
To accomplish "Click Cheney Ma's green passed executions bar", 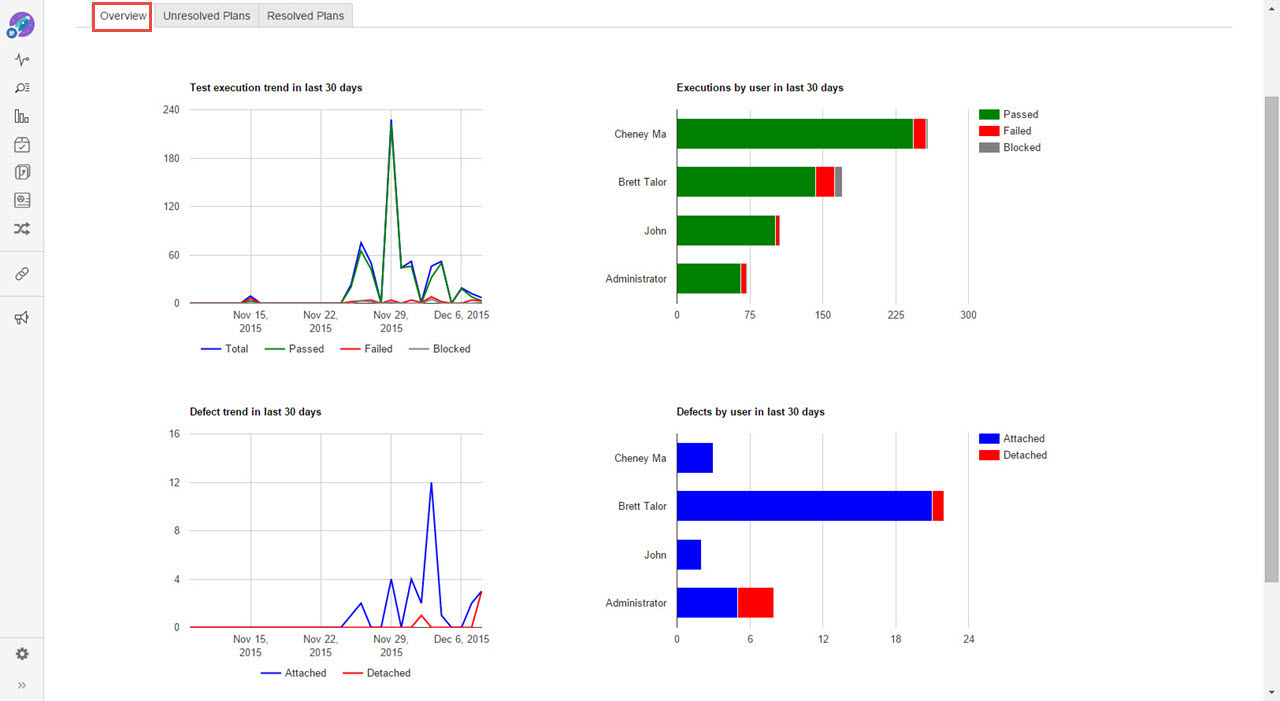I will tap(795, 134).
